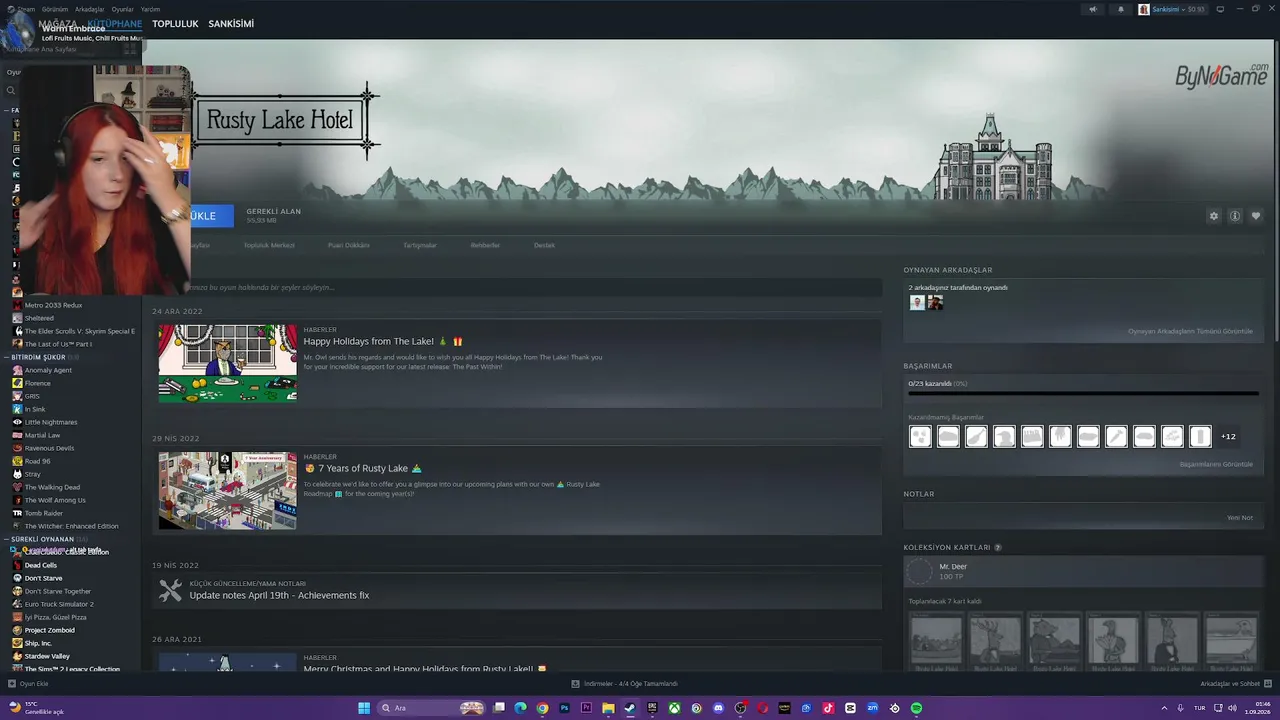Open File Explorer from the taskbar
This screenshot has height=720, width=1280.
point(608,708)
